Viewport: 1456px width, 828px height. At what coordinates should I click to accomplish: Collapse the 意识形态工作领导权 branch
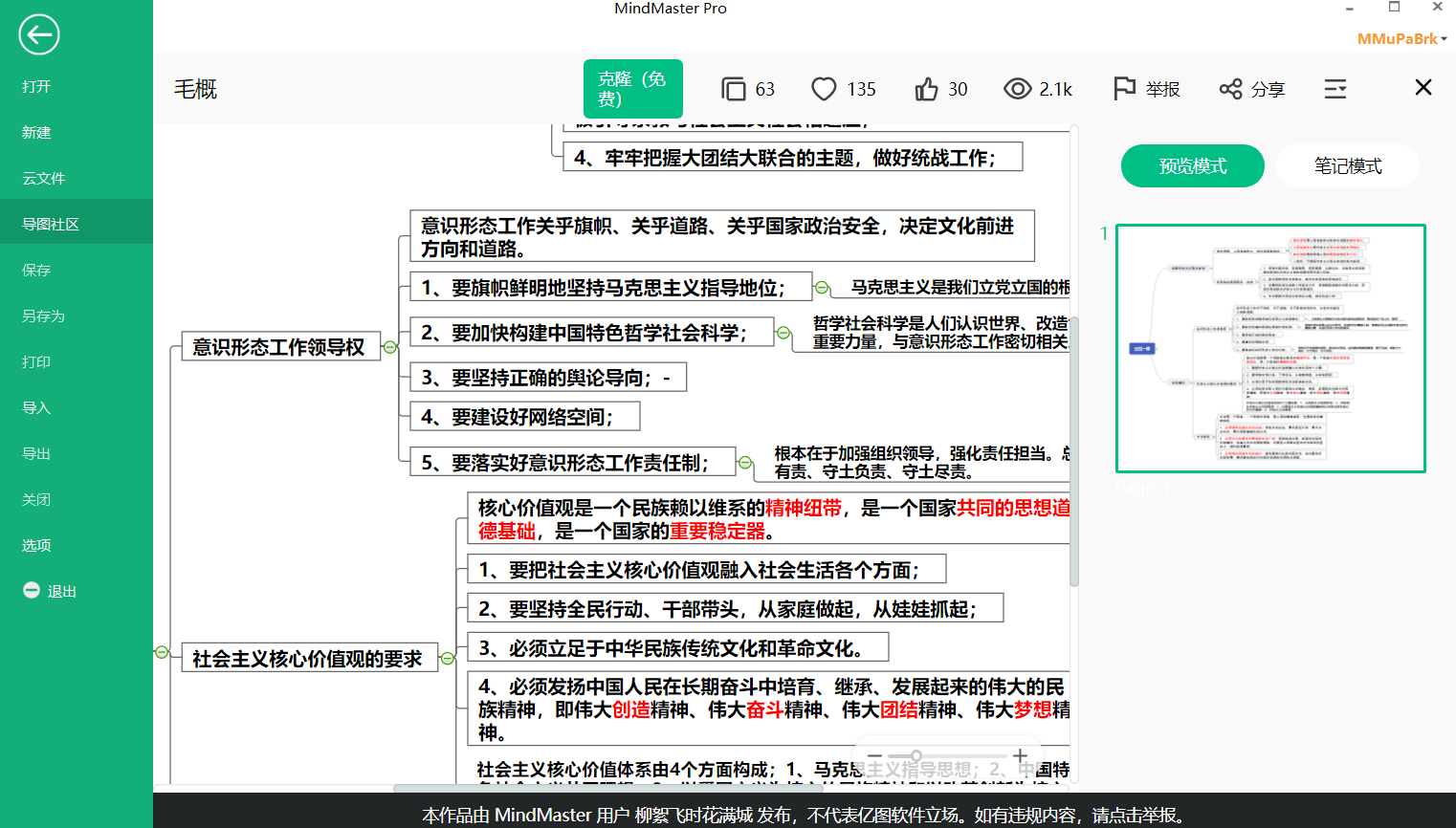[x=390, y=347]
